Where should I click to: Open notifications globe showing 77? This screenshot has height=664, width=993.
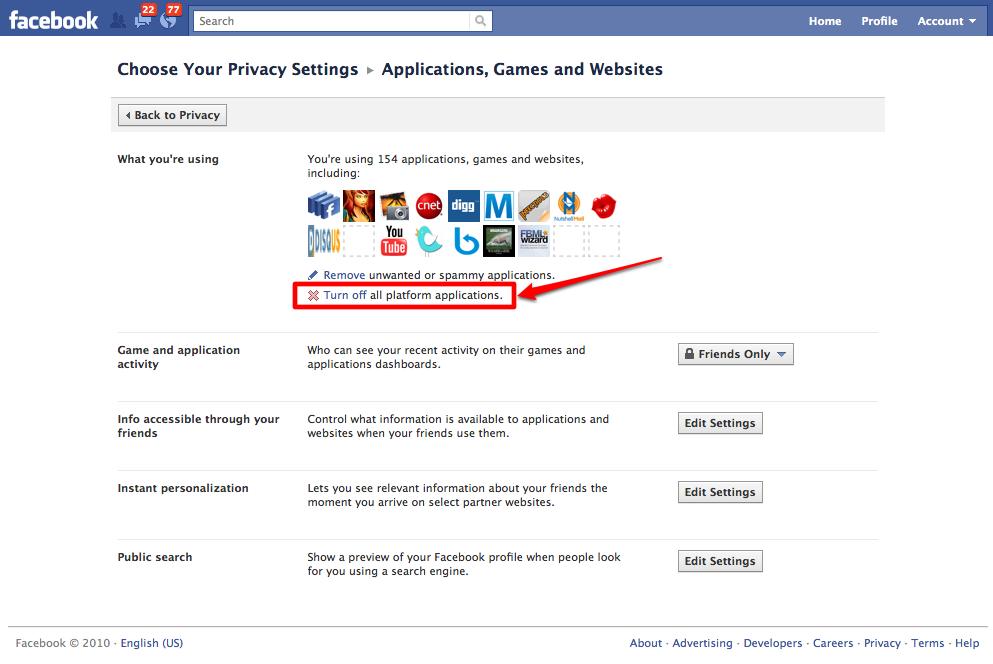[x=168, y=20]
